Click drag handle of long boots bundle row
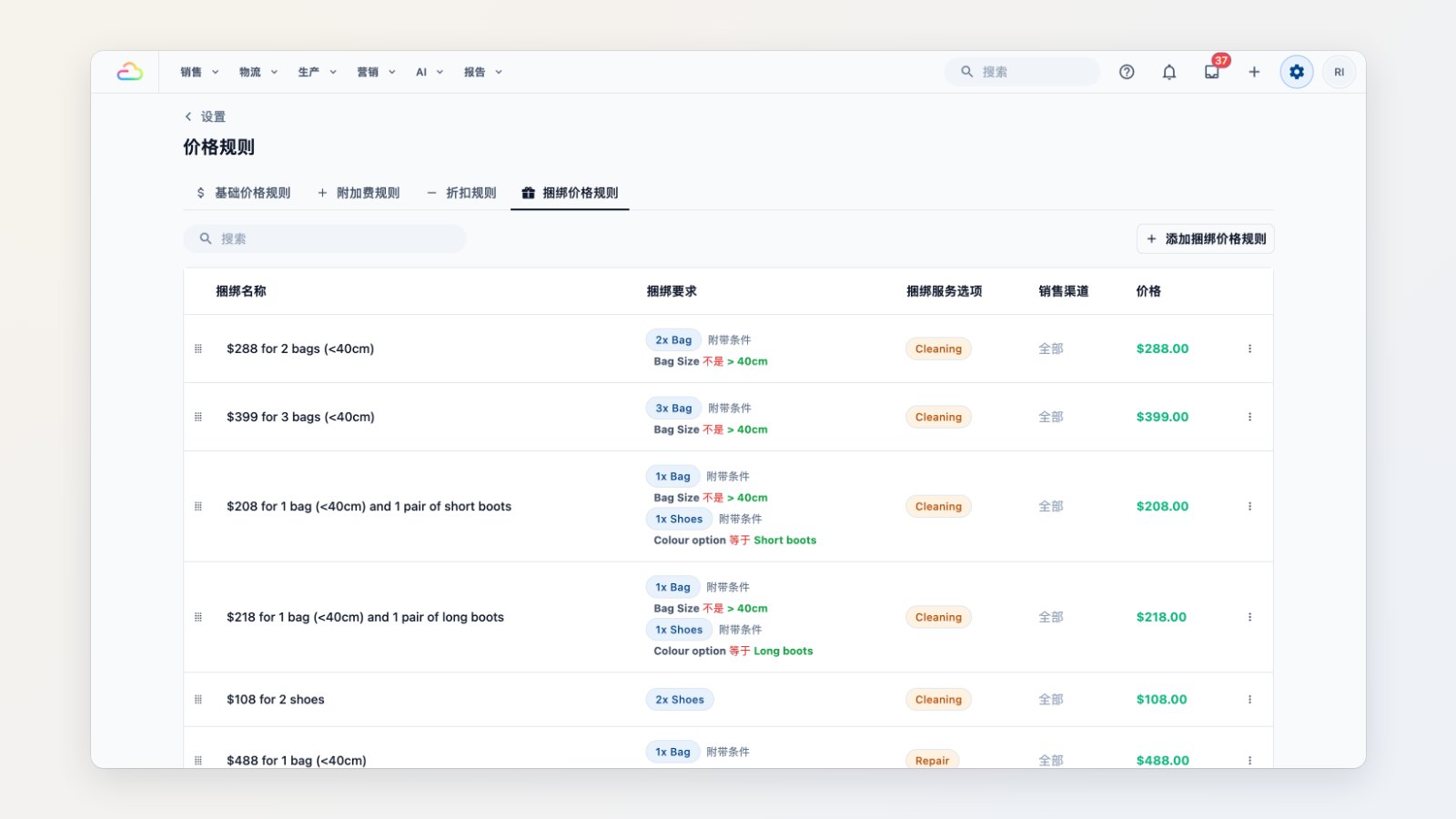 (x=198, y=617)
